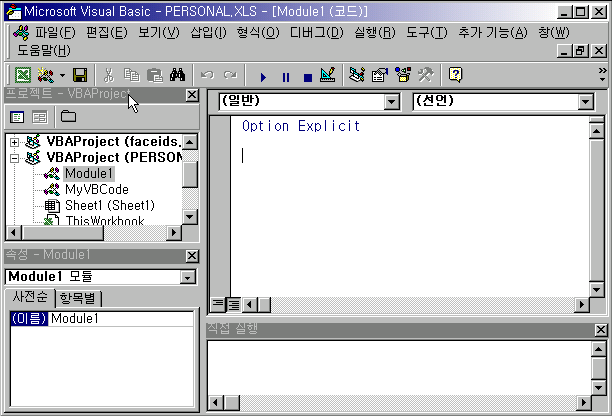Open 형식(O) menu
This screenshot has height=416, width=612.
pyautogui.click(x=258, y=32)
